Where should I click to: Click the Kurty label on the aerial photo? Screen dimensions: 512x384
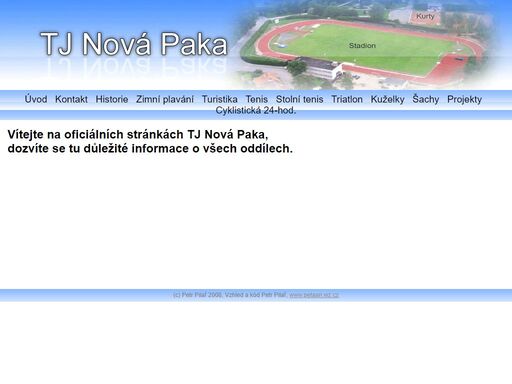pos(425,16)
